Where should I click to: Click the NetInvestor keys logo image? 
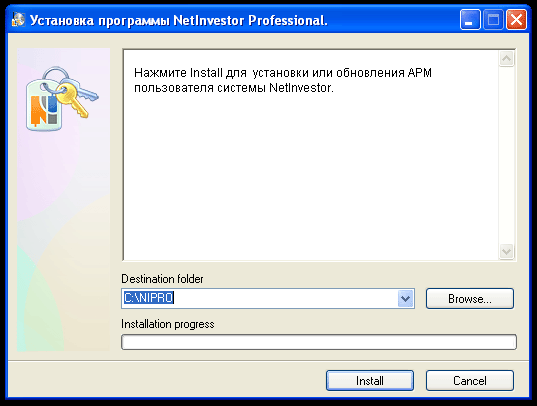(62, 99)
